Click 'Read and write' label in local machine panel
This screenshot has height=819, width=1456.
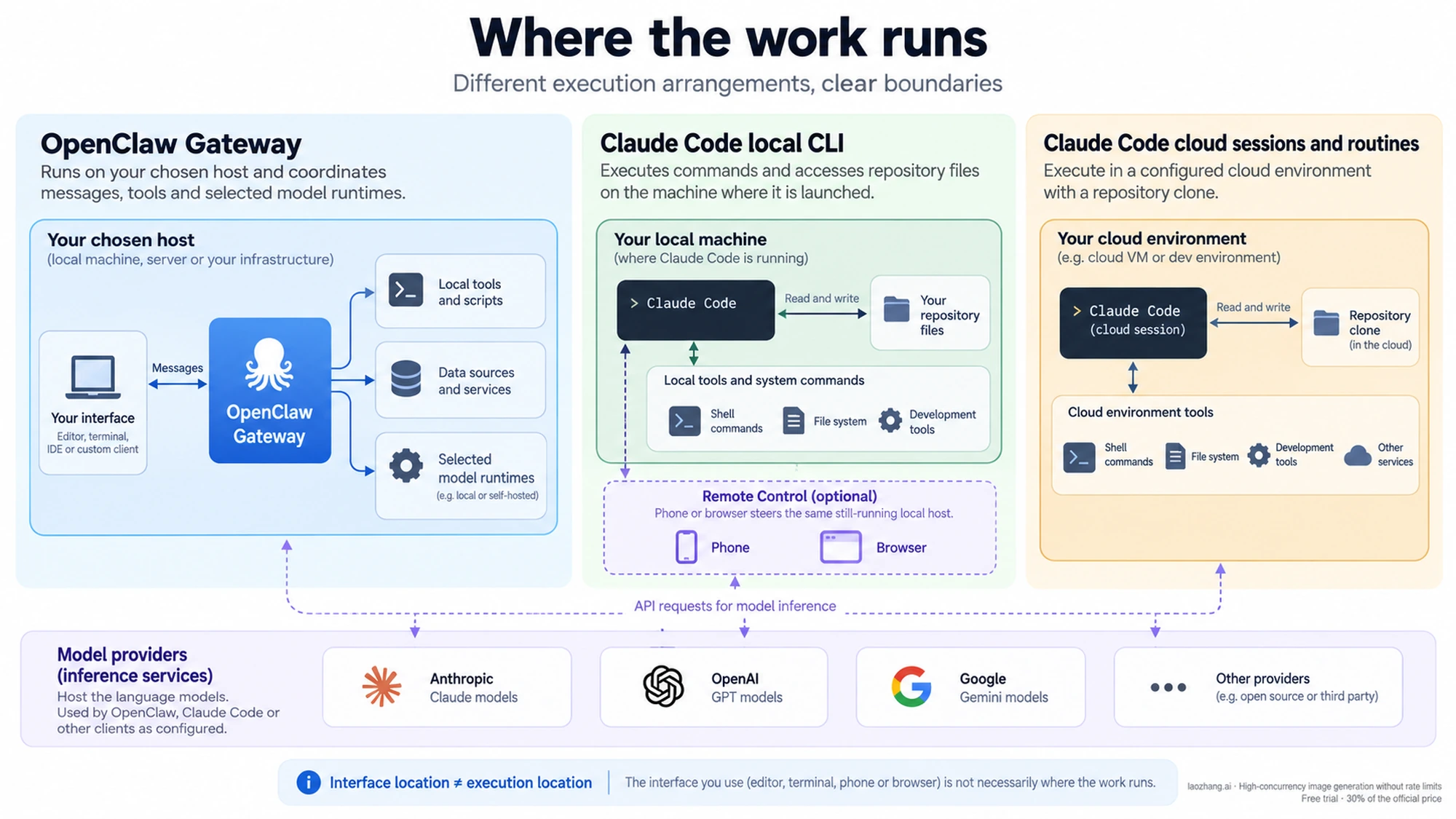point(821,298)
